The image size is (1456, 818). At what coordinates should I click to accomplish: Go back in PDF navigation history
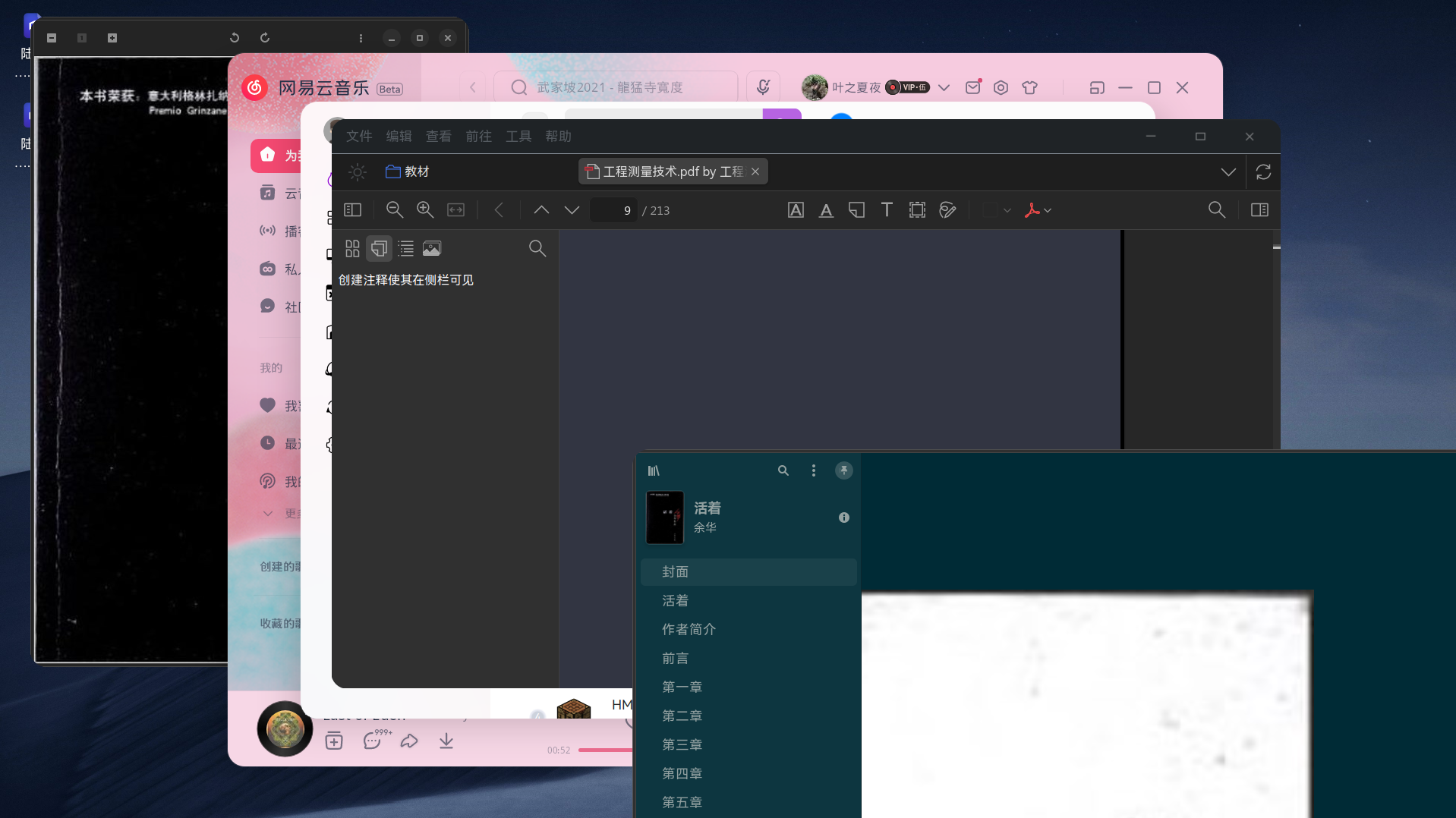point(499,210)
